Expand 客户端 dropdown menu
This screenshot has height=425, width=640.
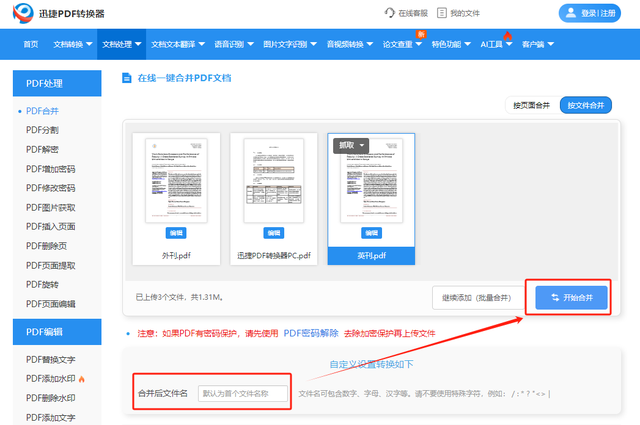pos(538,44)
